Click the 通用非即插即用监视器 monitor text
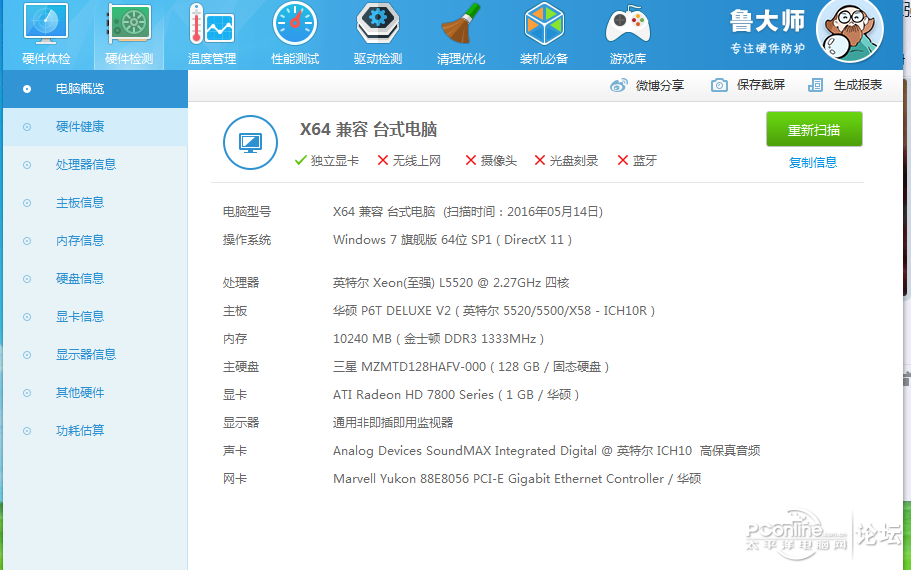Image resolution: width=911 pixels, height=570 pixels. pos(393,423)
